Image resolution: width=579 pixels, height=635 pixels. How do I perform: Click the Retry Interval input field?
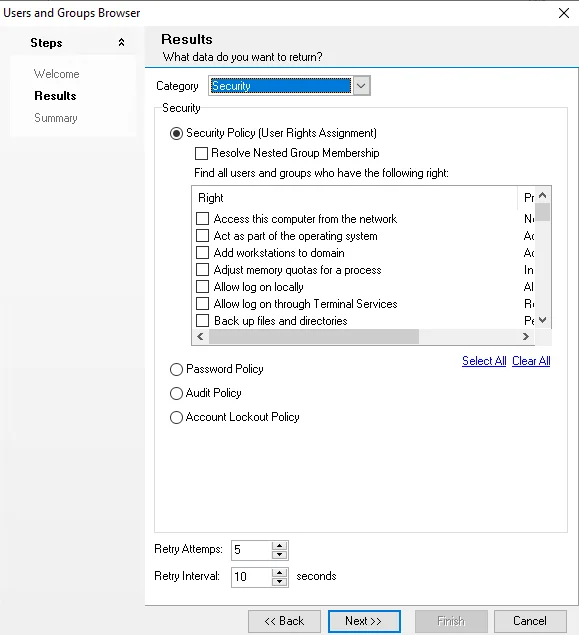[251, 577]
